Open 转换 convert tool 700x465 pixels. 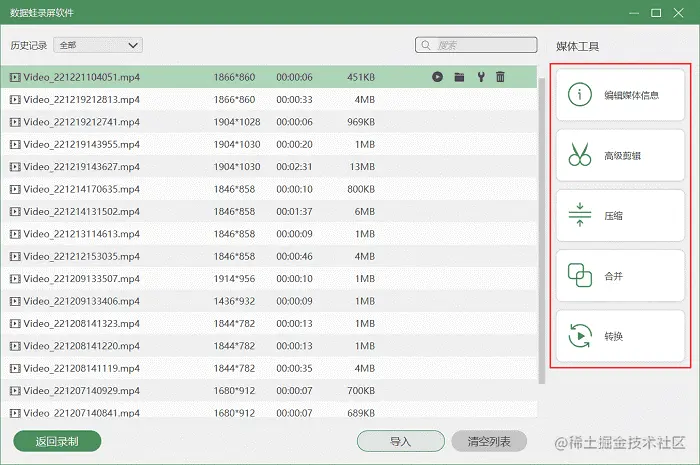[x=620, y=336]
